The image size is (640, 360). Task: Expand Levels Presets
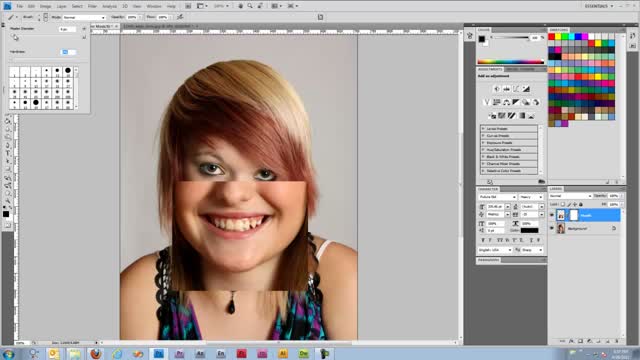(483, 129)
